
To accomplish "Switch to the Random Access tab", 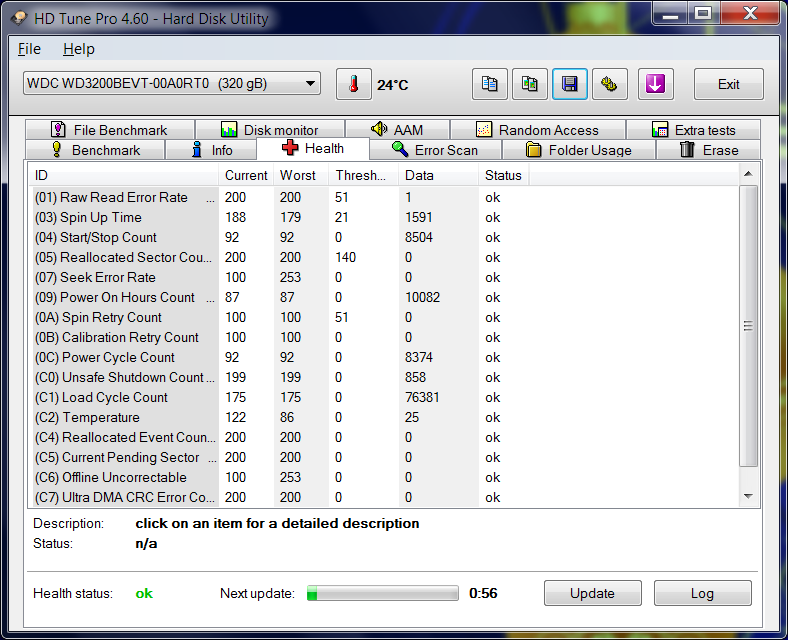I will coord(538,130).
